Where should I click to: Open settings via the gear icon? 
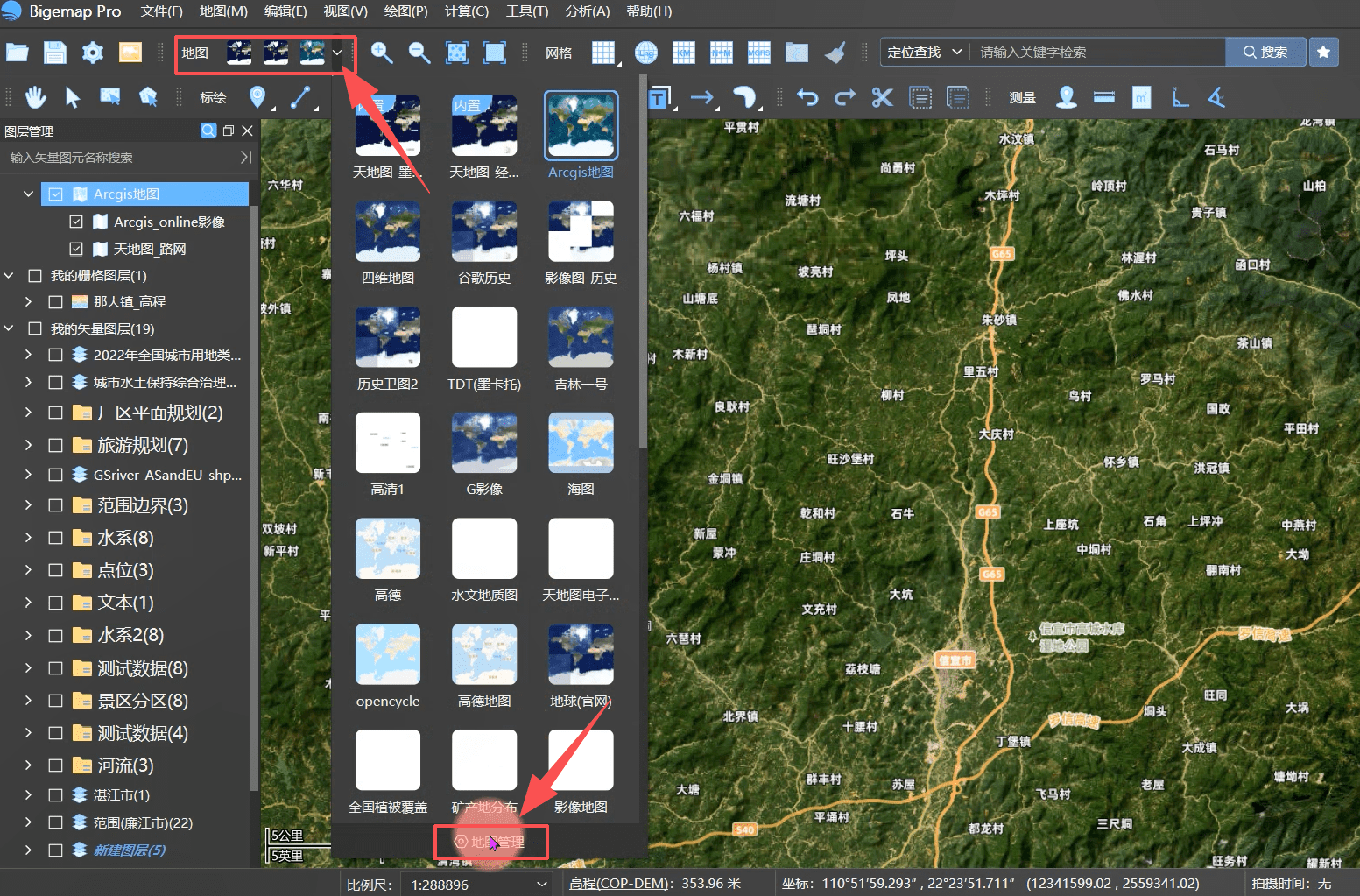point(93,53)
